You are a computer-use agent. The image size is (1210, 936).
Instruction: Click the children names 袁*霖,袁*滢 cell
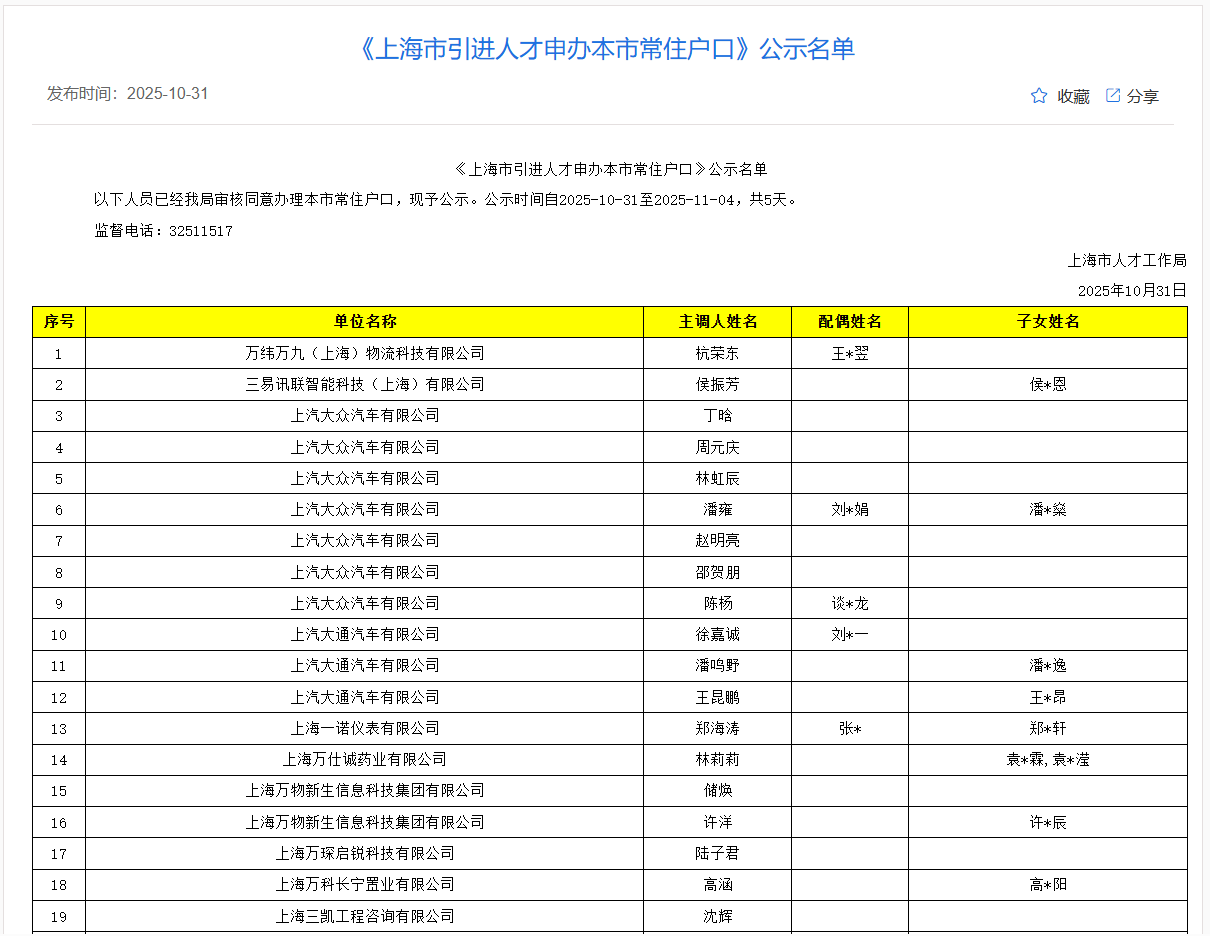pos(1048,760)
